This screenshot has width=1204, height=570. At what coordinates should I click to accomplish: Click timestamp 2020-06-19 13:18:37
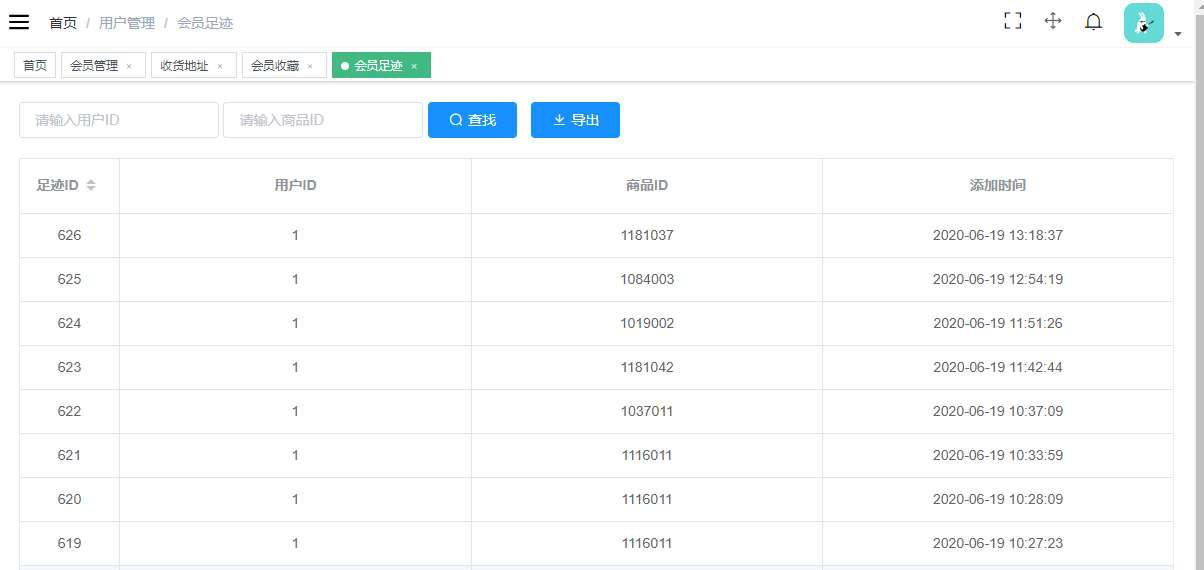tap(998, 235)
